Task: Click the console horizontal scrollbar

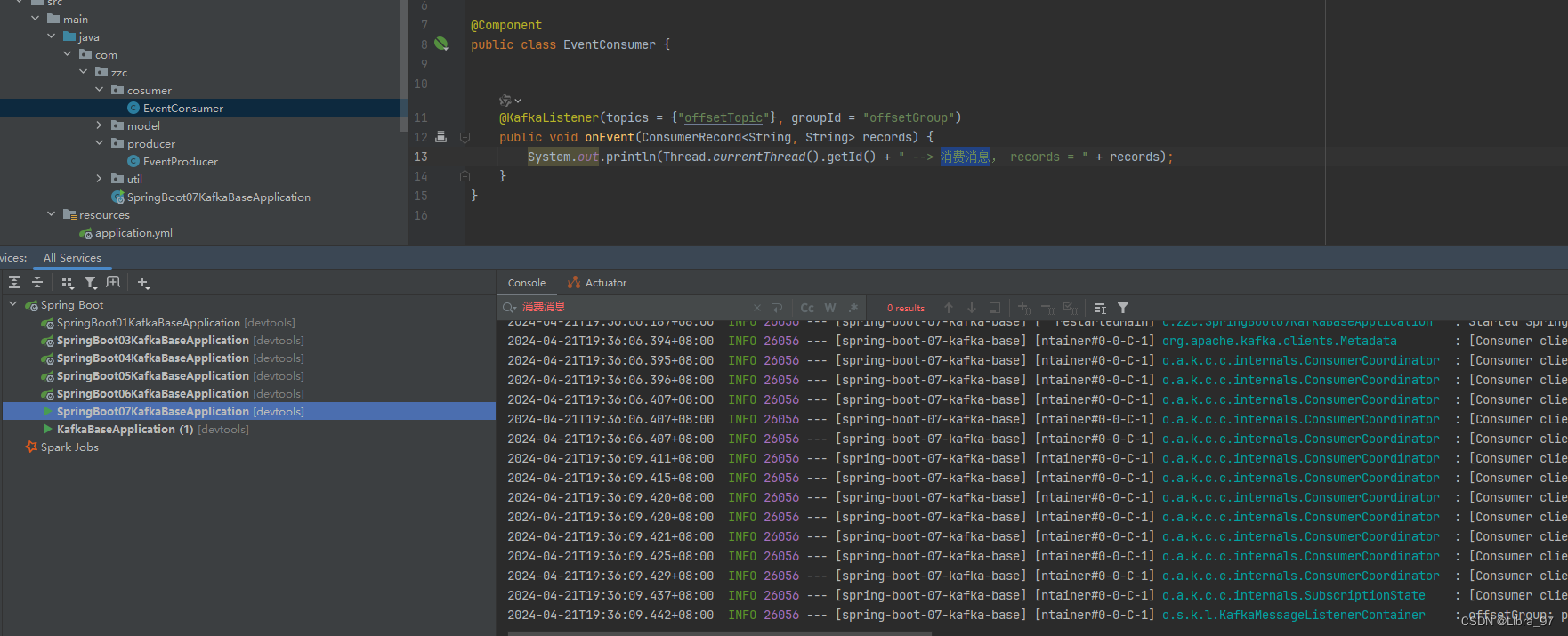Action: point(719,633)
